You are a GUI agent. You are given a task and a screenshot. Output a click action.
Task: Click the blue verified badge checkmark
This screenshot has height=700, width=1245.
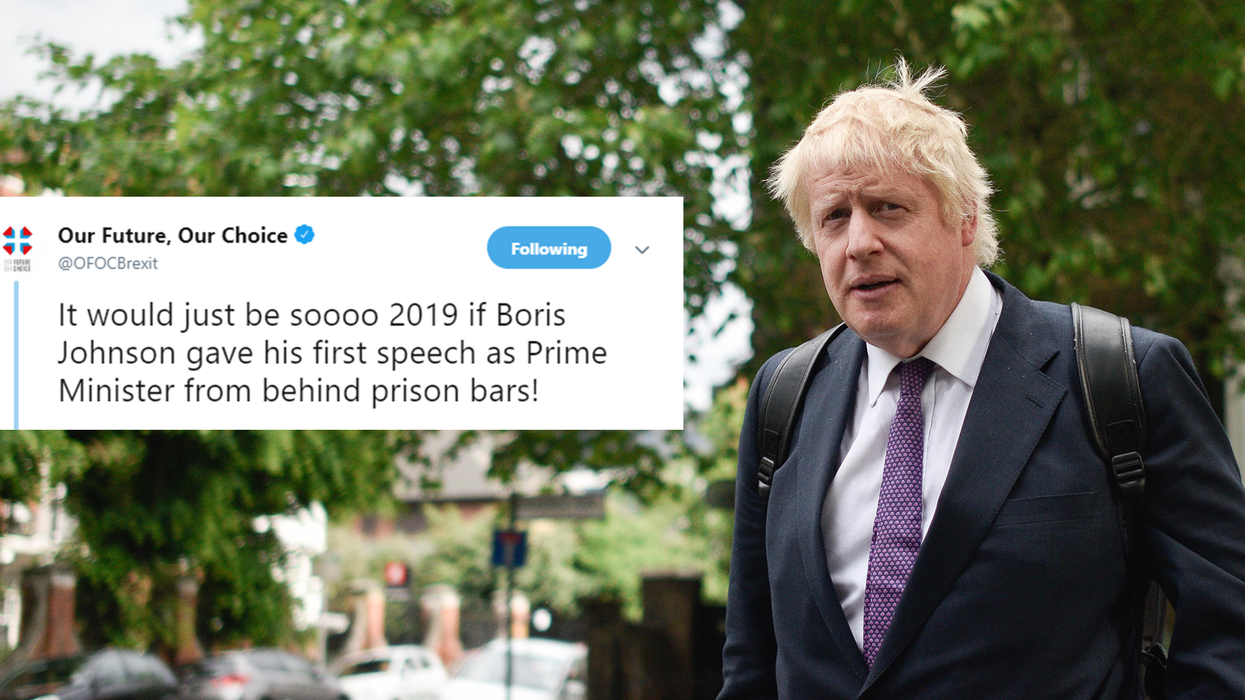(304, 235)
